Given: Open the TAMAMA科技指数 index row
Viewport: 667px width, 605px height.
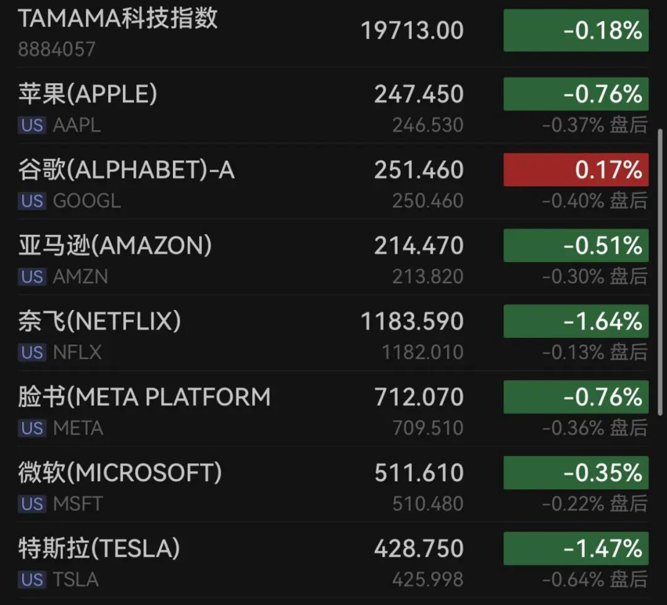Looking at the screenshot, I should [x=118, y=18].
